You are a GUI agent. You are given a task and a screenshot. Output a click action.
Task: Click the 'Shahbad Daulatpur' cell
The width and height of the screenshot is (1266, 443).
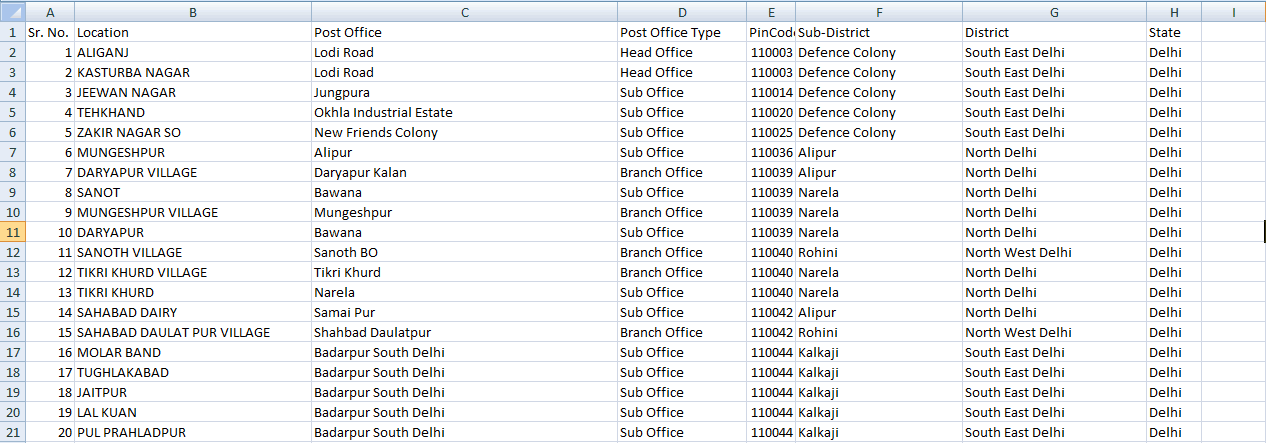(x=464, y=332)
